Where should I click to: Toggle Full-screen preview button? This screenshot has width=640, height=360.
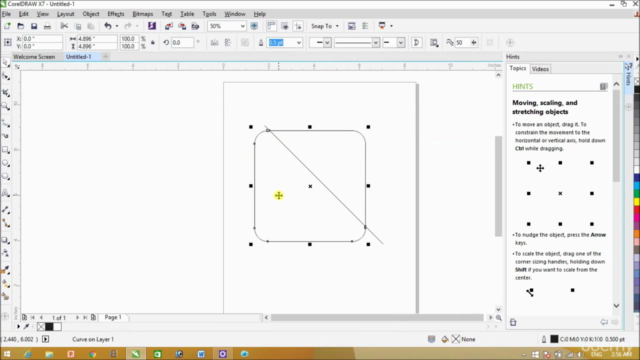coord(254,26)
